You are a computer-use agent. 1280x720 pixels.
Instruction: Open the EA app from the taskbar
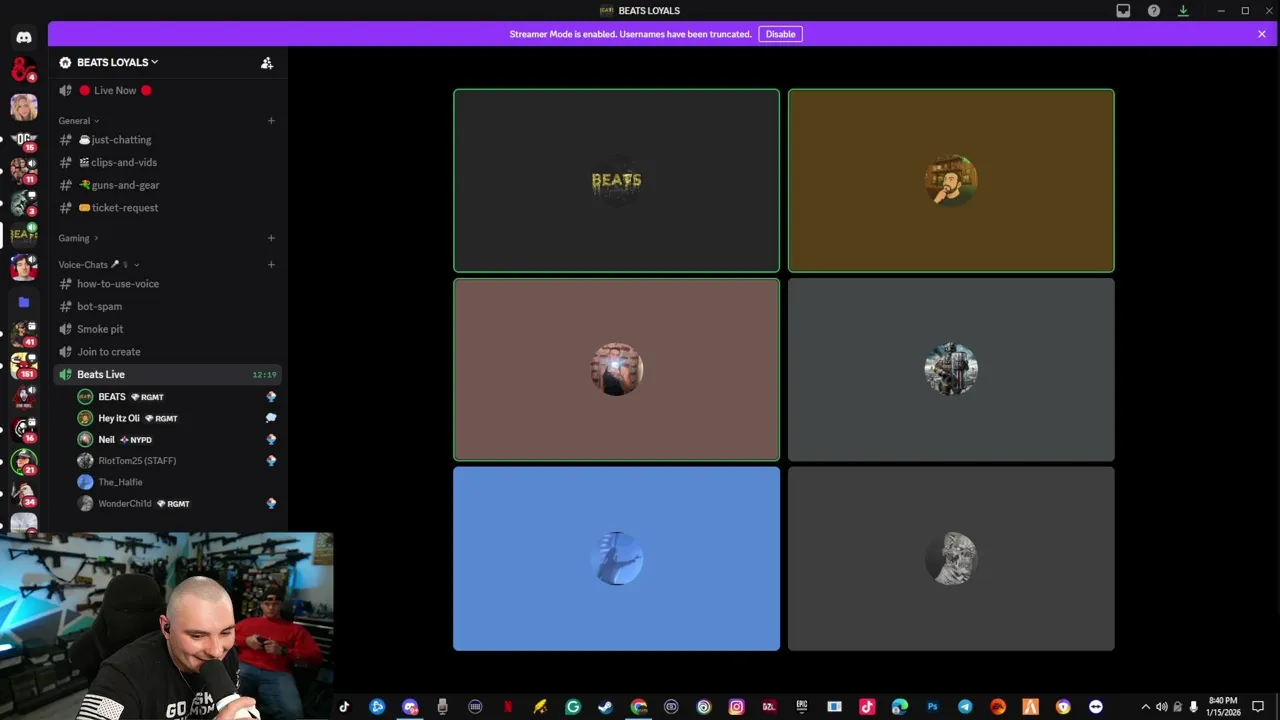click(x=998, y=707)
